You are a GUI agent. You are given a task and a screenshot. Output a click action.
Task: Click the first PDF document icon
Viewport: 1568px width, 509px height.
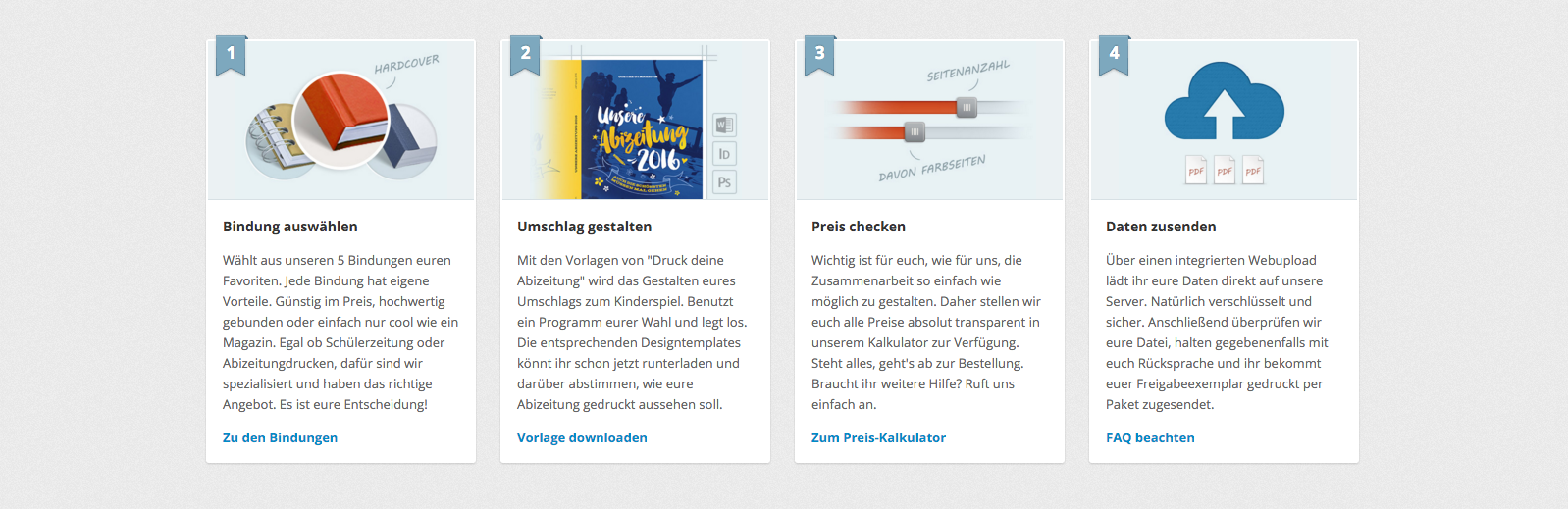tap(1196, 170)
